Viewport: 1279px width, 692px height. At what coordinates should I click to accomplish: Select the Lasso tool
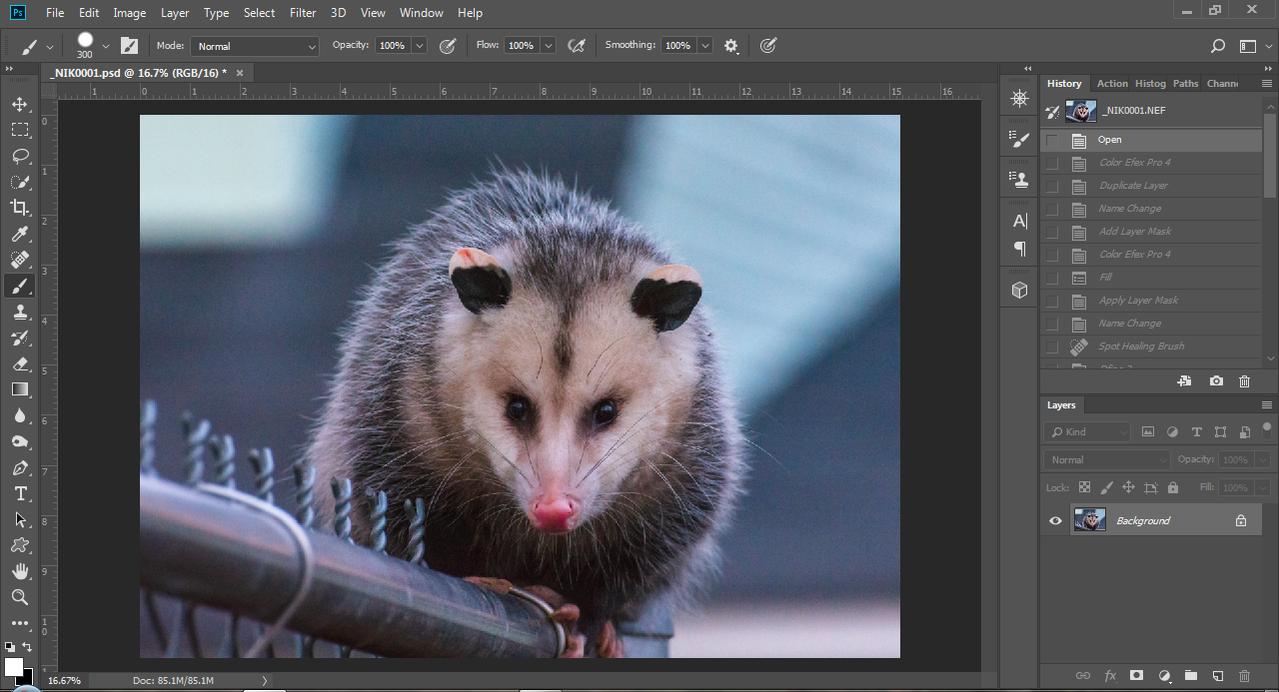click(20, 156)
